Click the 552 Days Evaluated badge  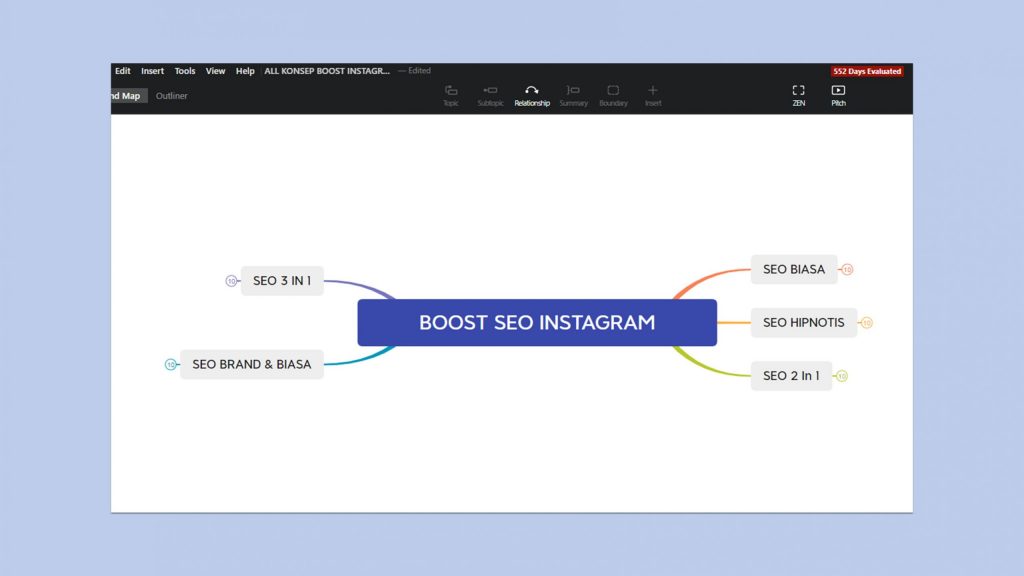click(867, 71)
